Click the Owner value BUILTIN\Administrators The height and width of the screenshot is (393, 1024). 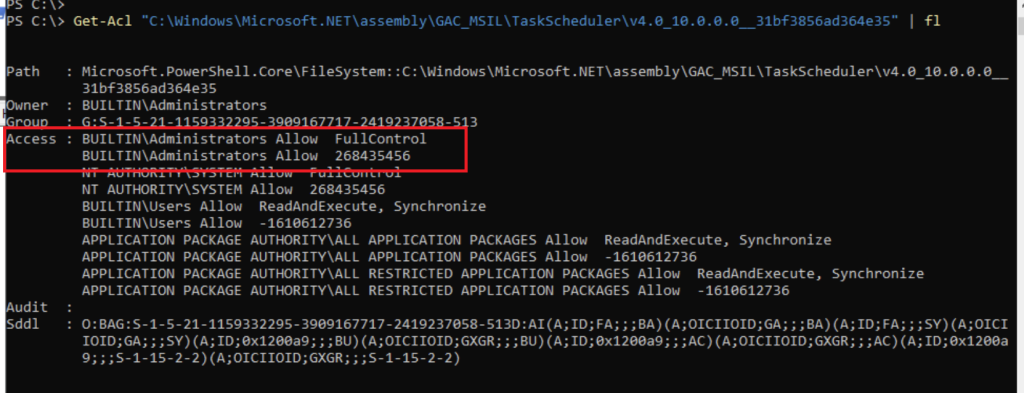174,105
